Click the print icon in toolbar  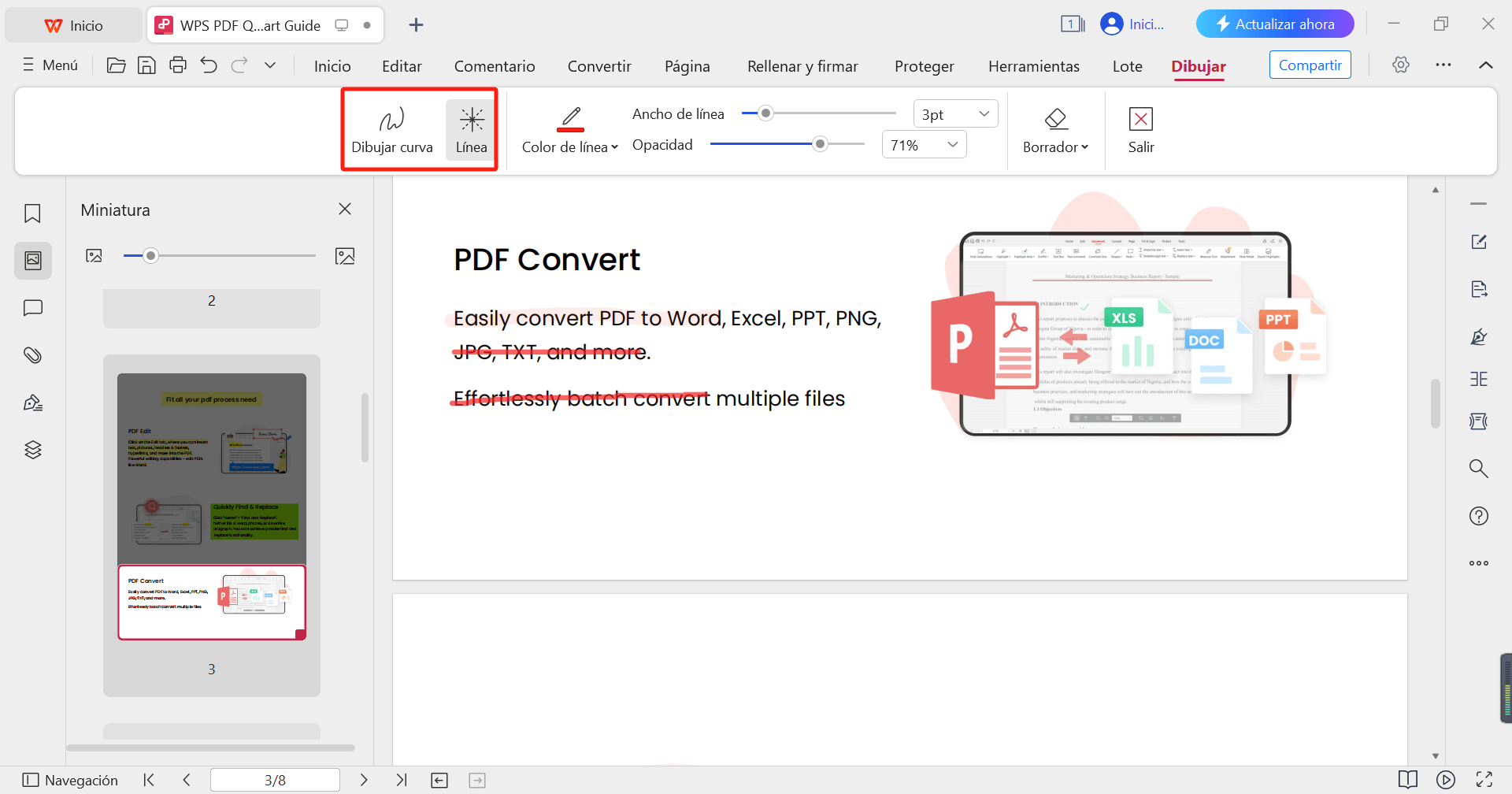tap(178, 65)
